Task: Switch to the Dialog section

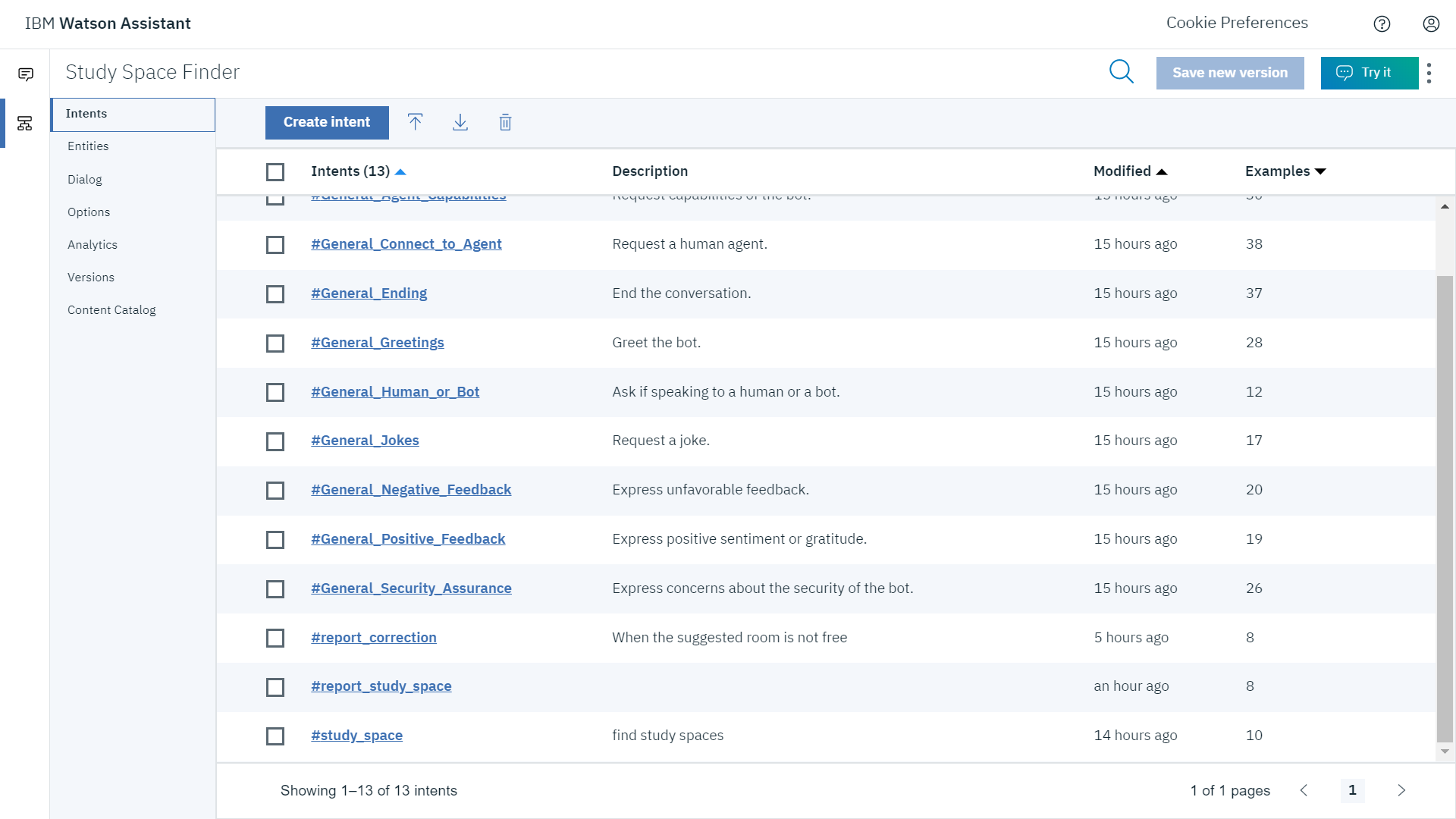Action: point(85,180)
